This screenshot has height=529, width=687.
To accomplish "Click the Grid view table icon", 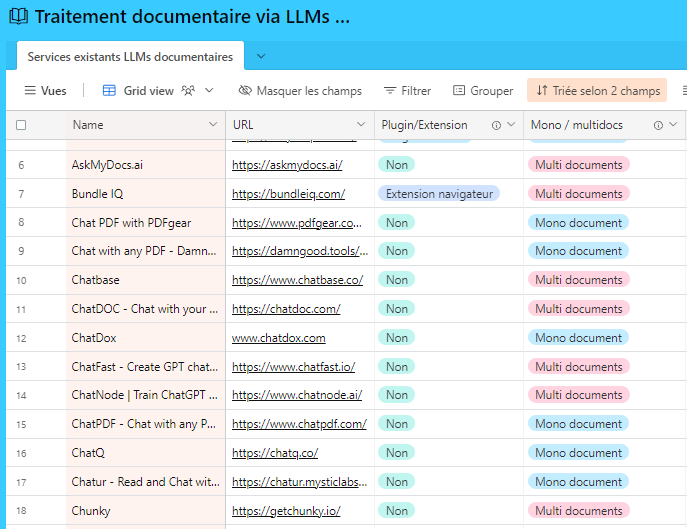I will coord(109,91).
